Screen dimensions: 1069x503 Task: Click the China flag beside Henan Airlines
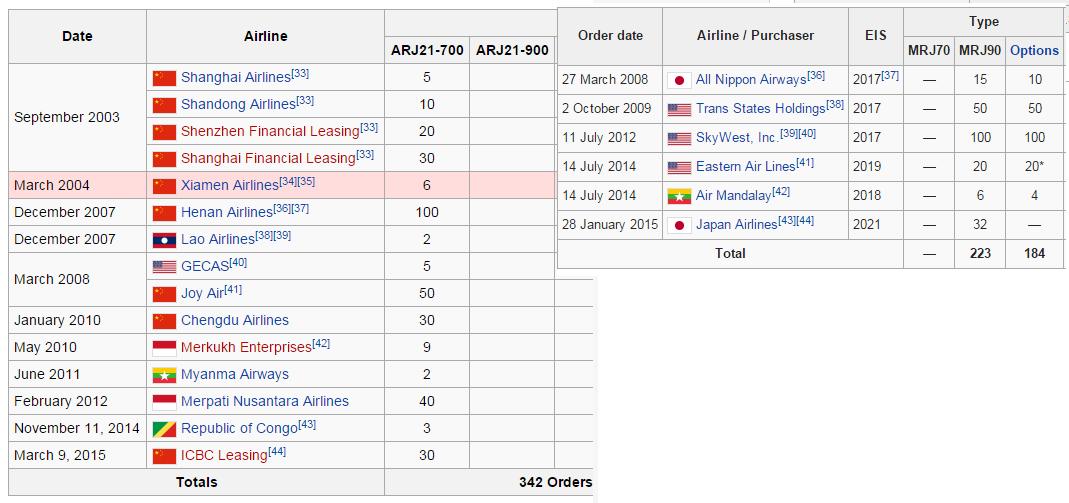point(164,213)
